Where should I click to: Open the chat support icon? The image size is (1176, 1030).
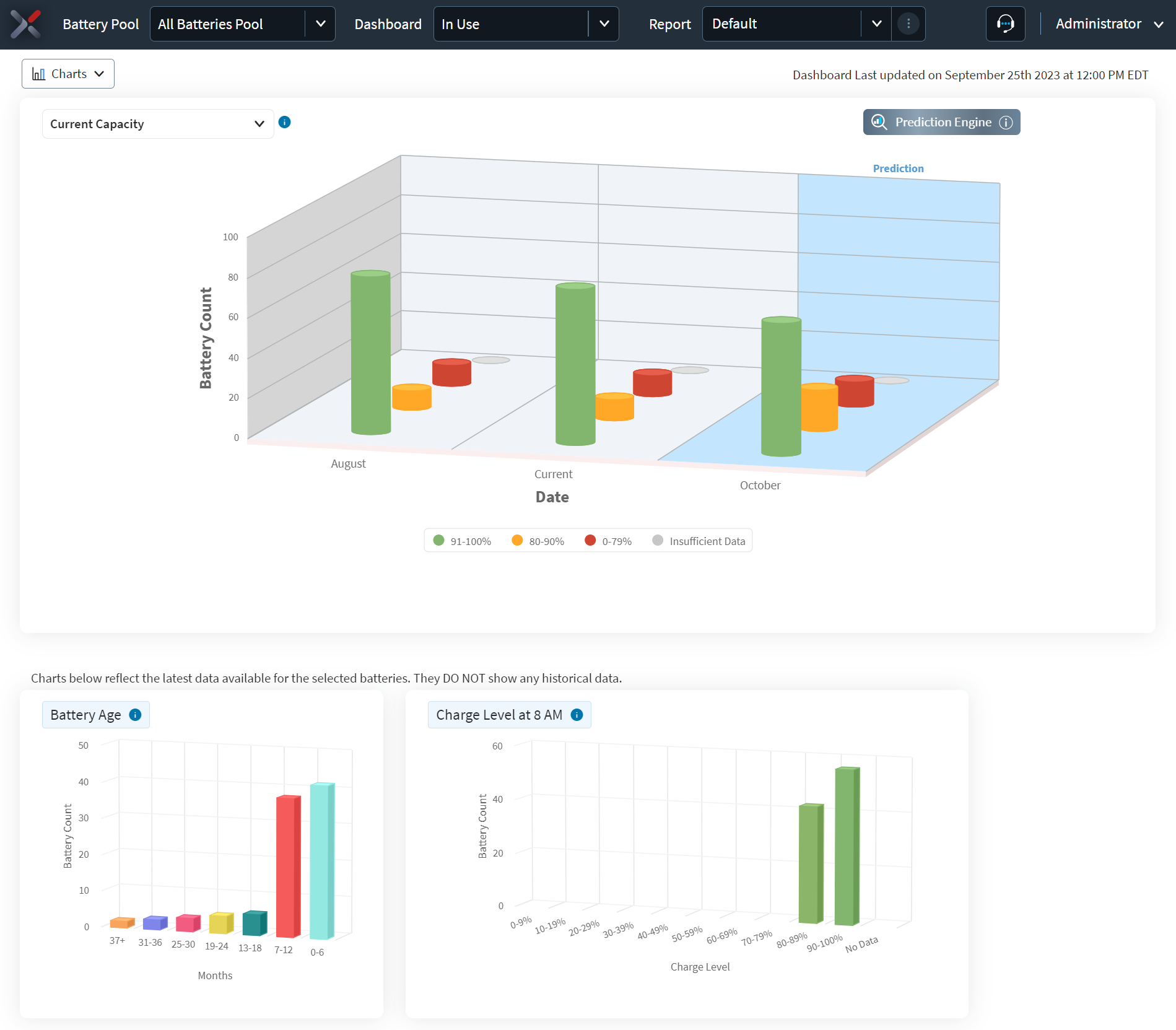click(x=1004, y=24)
